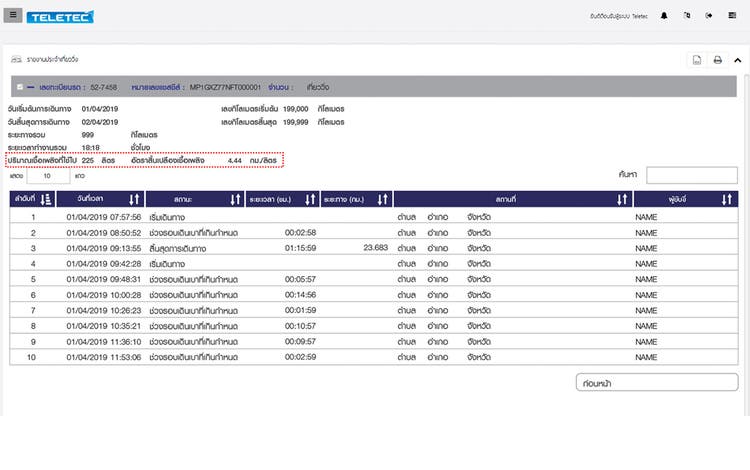750x470 pixels.
Task: Click the Teletec logo
Action: (x=60, y=17)
